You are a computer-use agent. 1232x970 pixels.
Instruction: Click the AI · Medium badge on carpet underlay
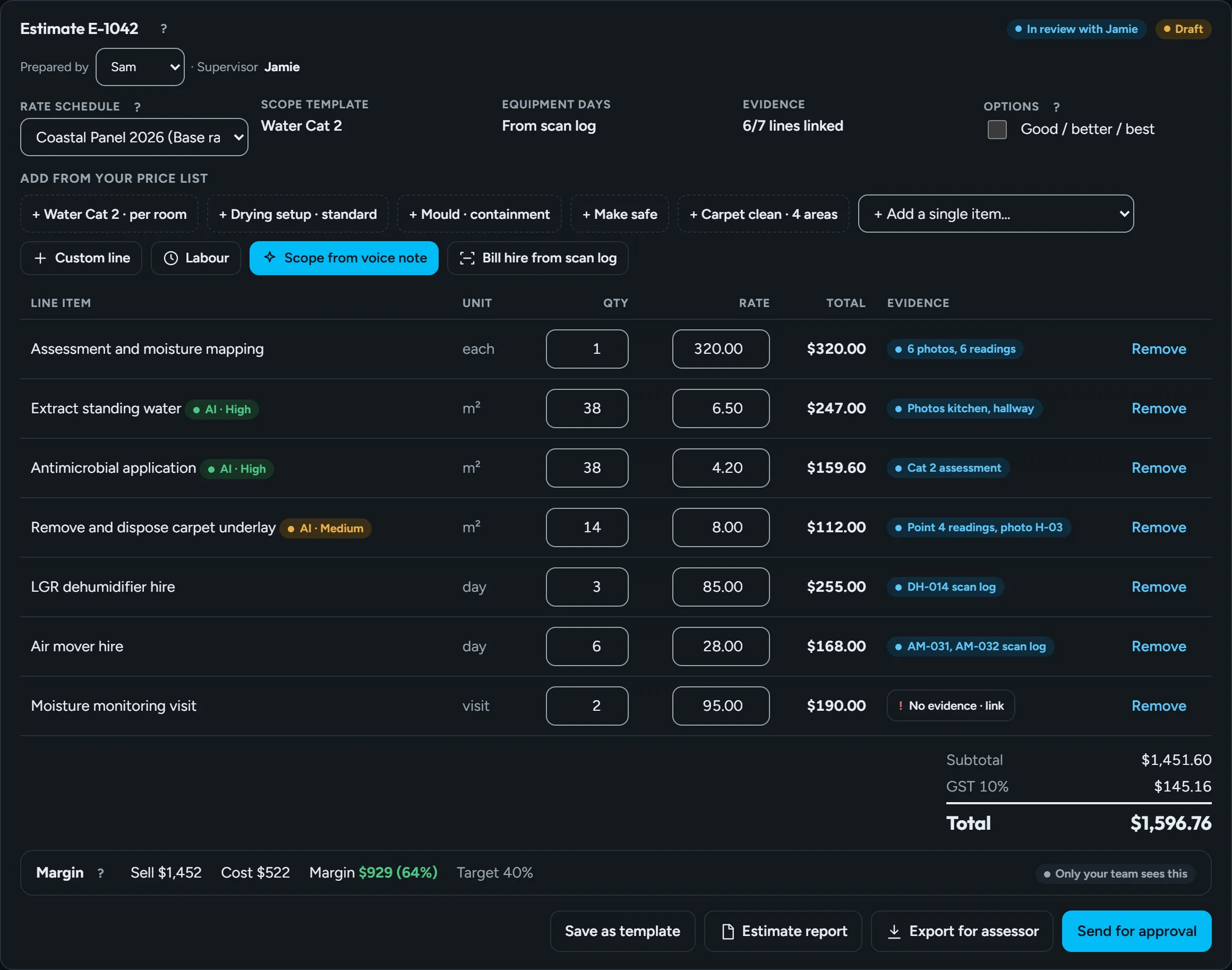(326, 528)
